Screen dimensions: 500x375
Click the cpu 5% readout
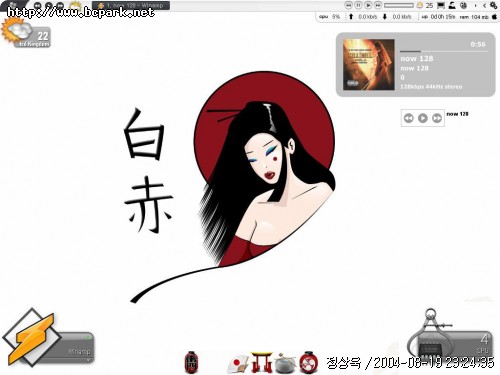pos(330,17)
